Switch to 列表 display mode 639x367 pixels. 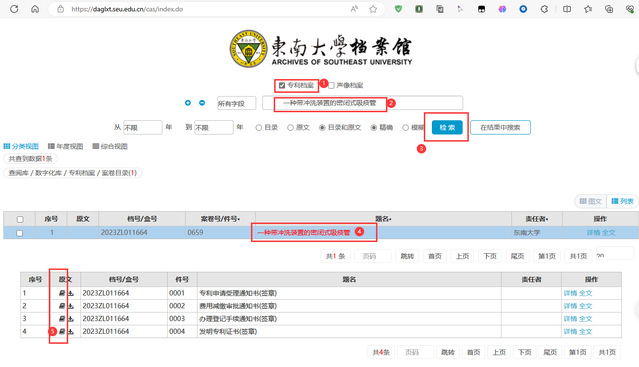click(622, 201)
